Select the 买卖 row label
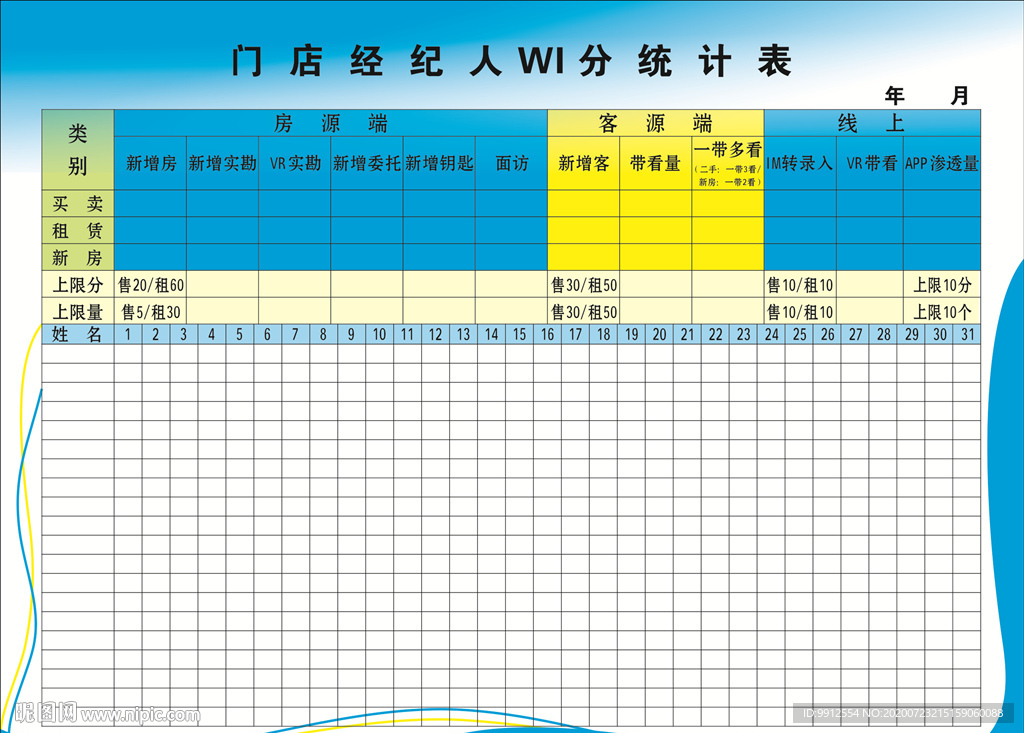 pyautogui.click(x=78, y=204)
